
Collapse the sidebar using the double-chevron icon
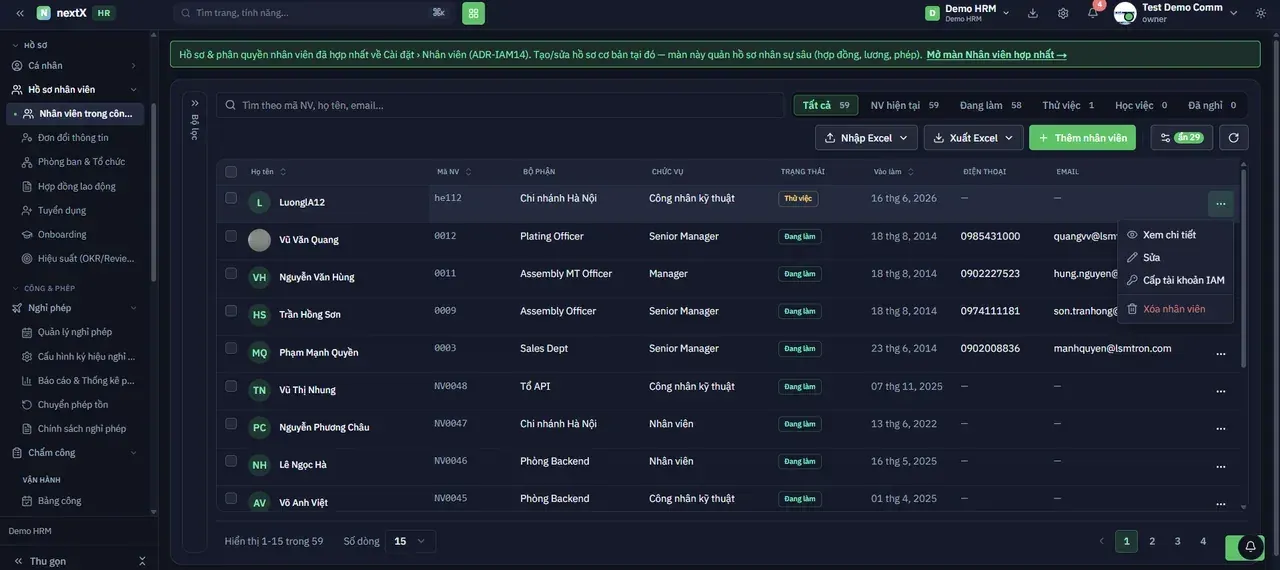[x=19, y=13]
